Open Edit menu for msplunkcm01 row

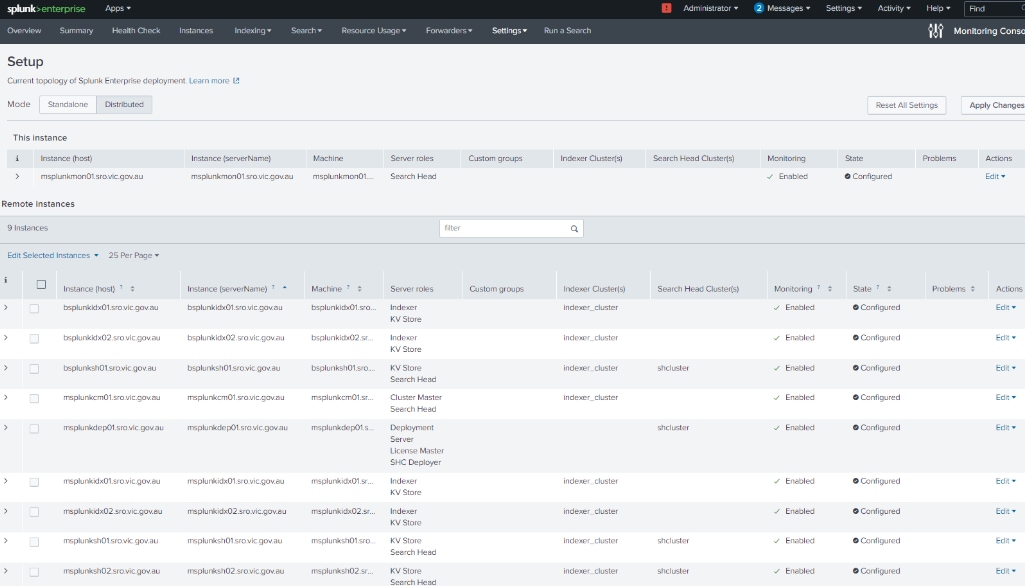(1005, 398)
